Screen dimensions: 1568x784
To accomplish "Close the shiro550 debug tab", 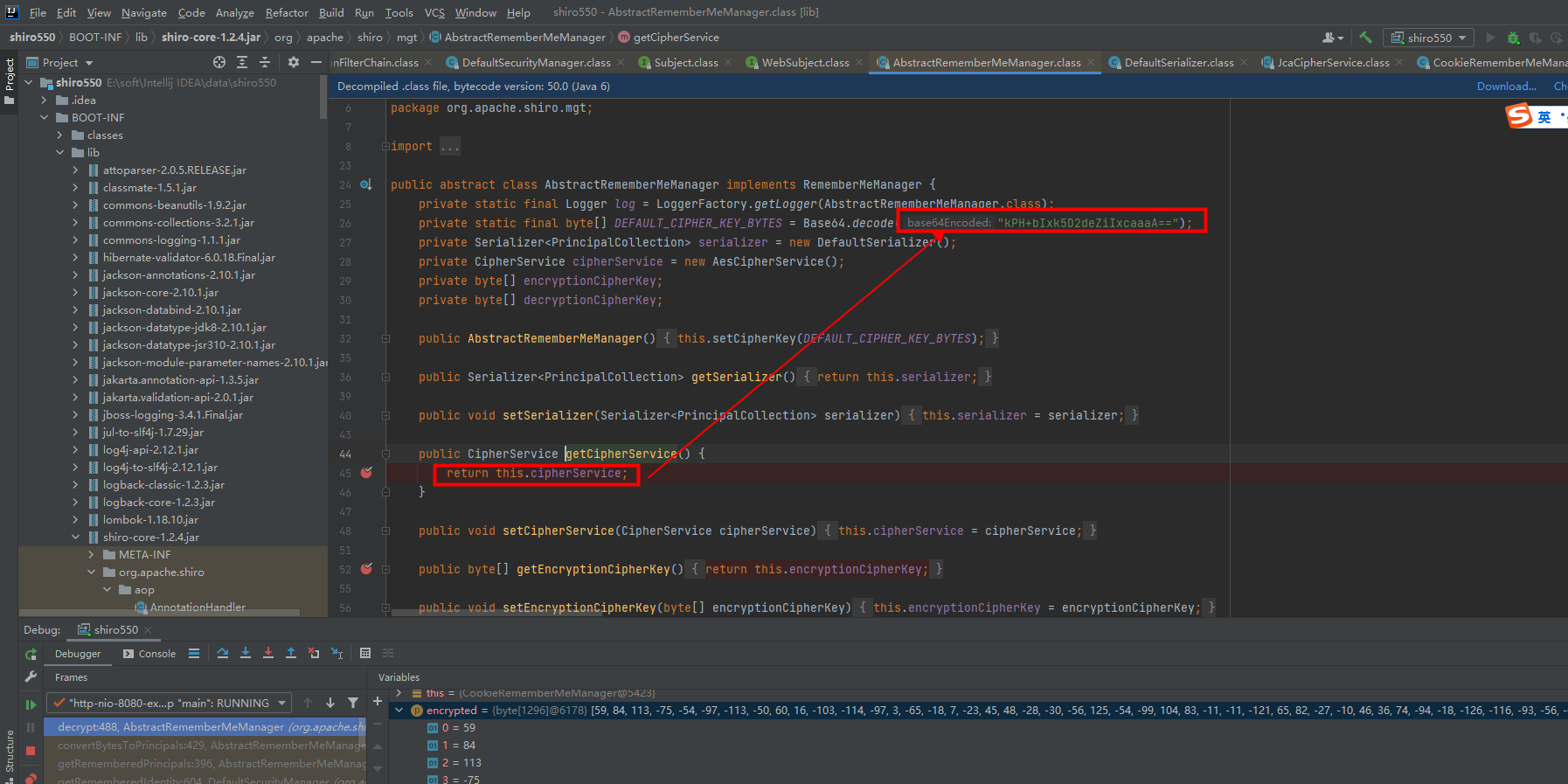I will point(148,629).
